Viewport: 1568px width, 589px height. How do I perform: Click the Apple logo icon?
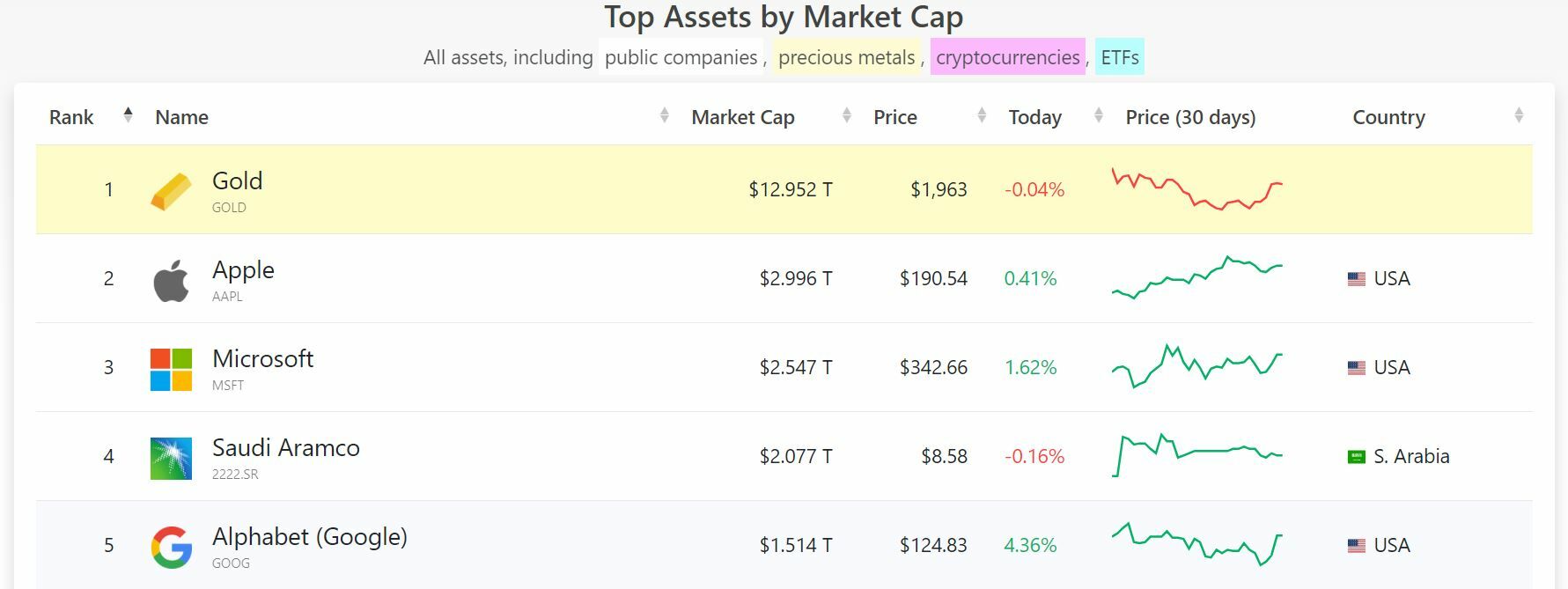click(x=171, y=280)
